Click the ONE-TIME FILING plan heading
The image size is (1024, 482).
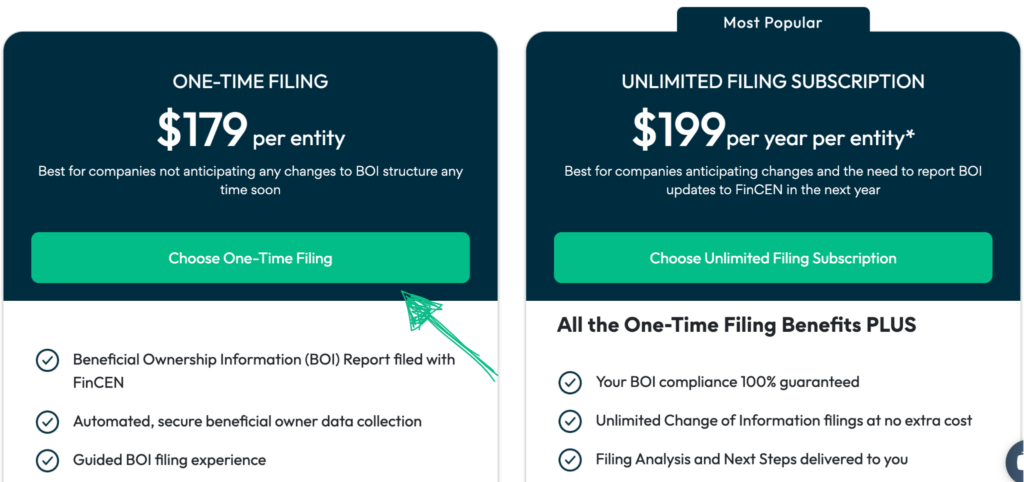click(x=250, y=82)
